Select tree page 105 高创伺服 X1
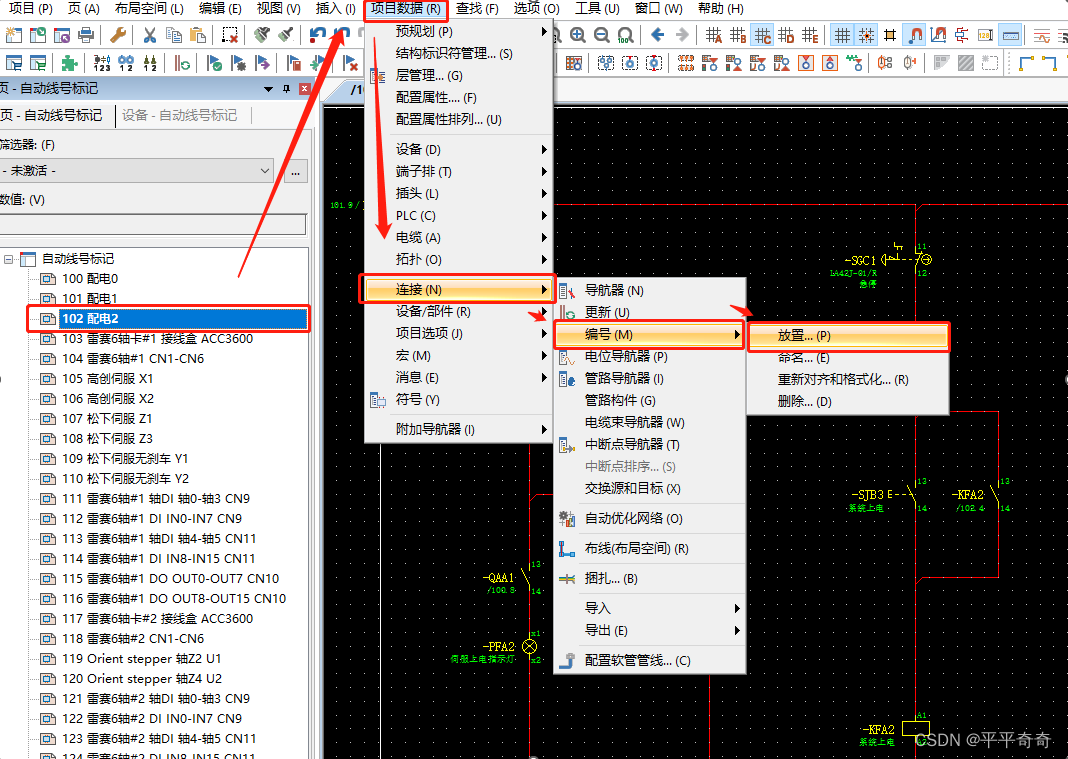The width and height of the screenshot is (1068, 759). (x=107, y=379)
